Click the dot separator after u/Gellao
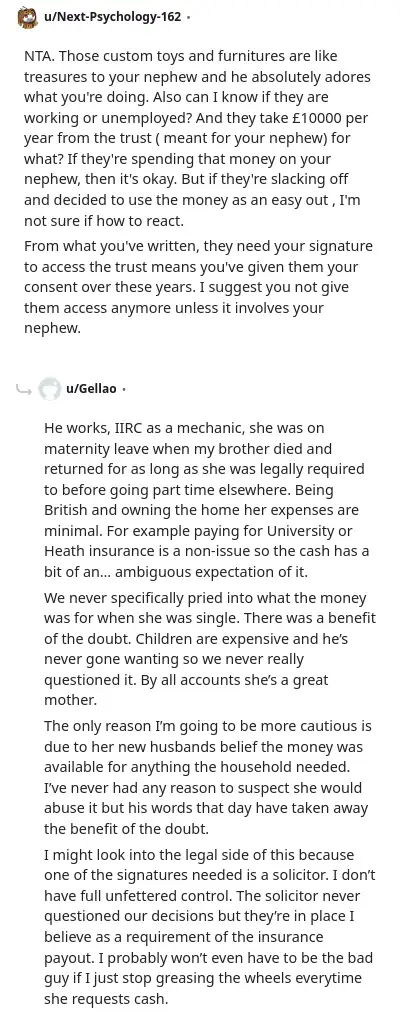 tap(124, 390)
